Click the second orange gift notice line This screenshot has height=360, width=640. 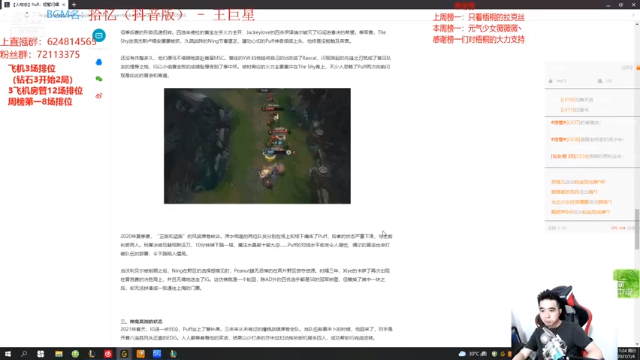[574, 192]
